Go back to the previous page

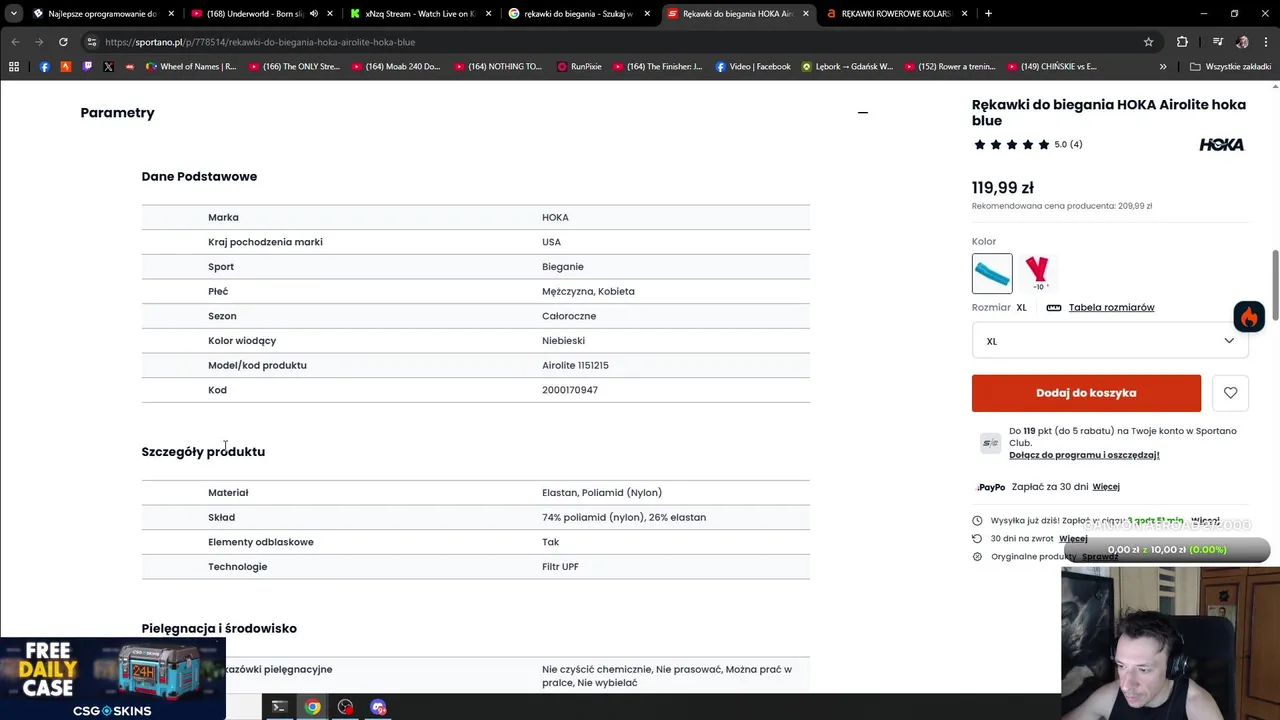pos(15,42)
